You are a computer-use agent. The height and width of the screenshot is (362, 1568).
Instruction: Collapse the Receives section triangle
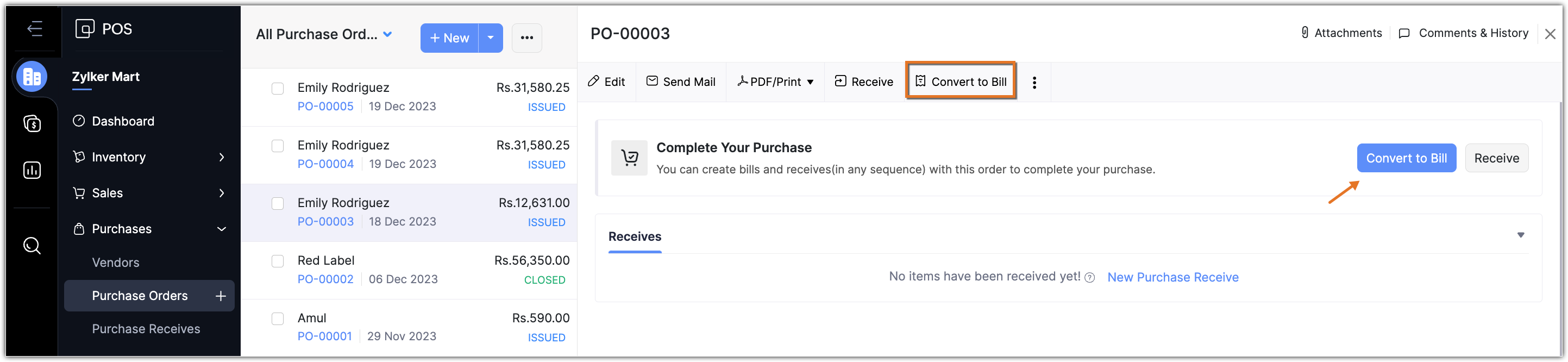(1521, 235)
